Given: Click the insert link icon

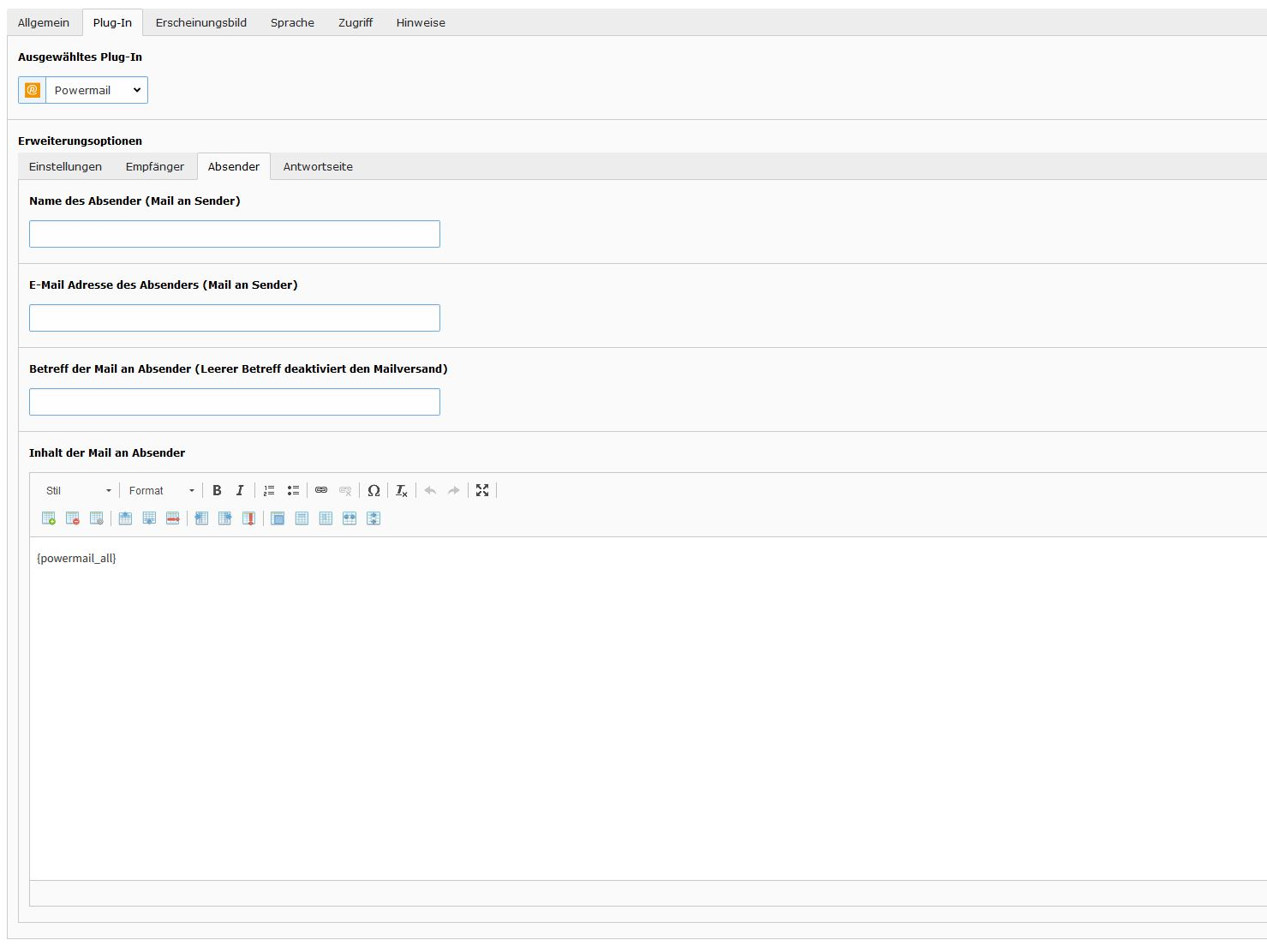Looking at the screenshot, I should pos(321,490).
